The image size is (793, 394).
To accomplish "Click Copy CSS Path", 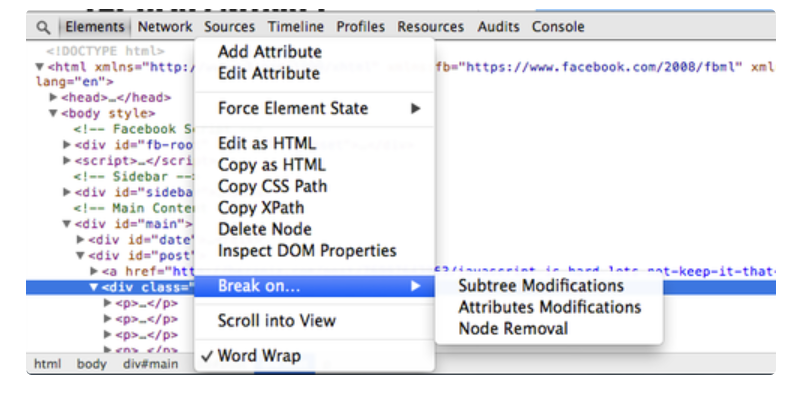I will pos(314,186).
